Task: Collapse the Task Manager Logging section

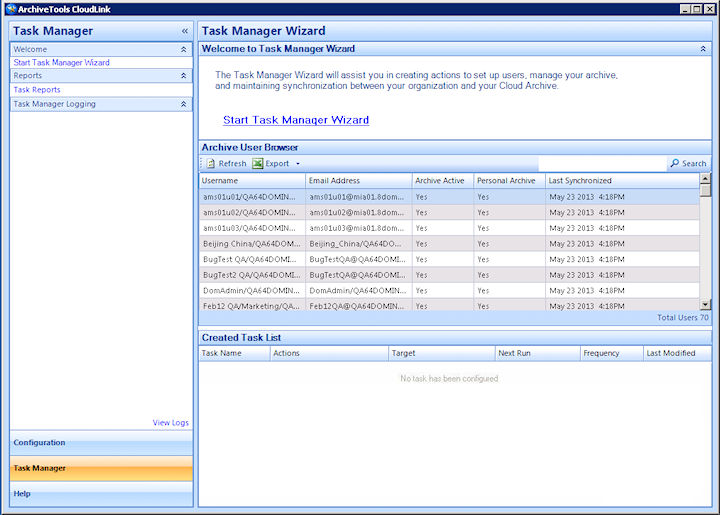Action: tap(183, 104)
